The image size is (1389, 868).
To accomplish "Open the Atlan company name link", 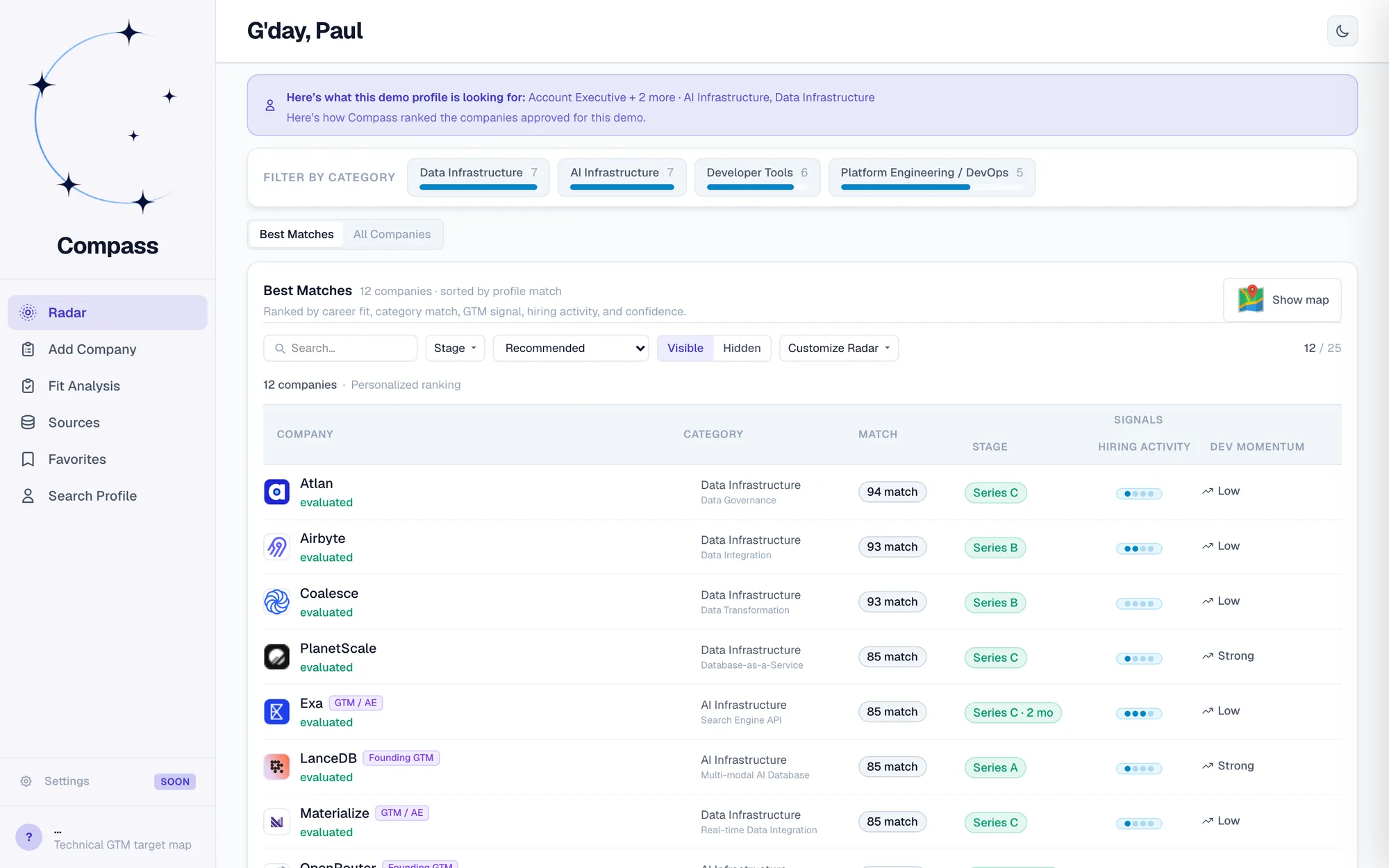I will click(316, 483).
